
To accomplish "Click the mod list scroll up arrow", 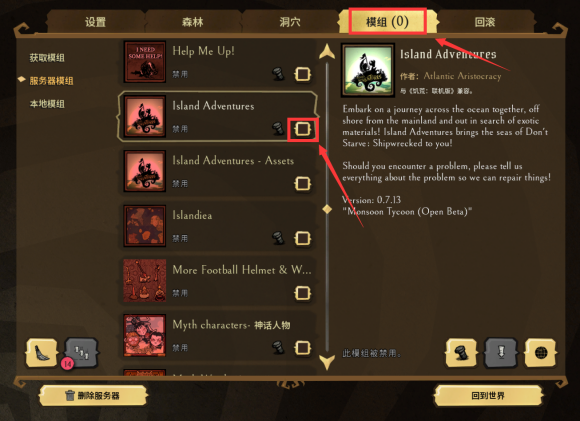I will pyautogui.click(x=327, y=52).
